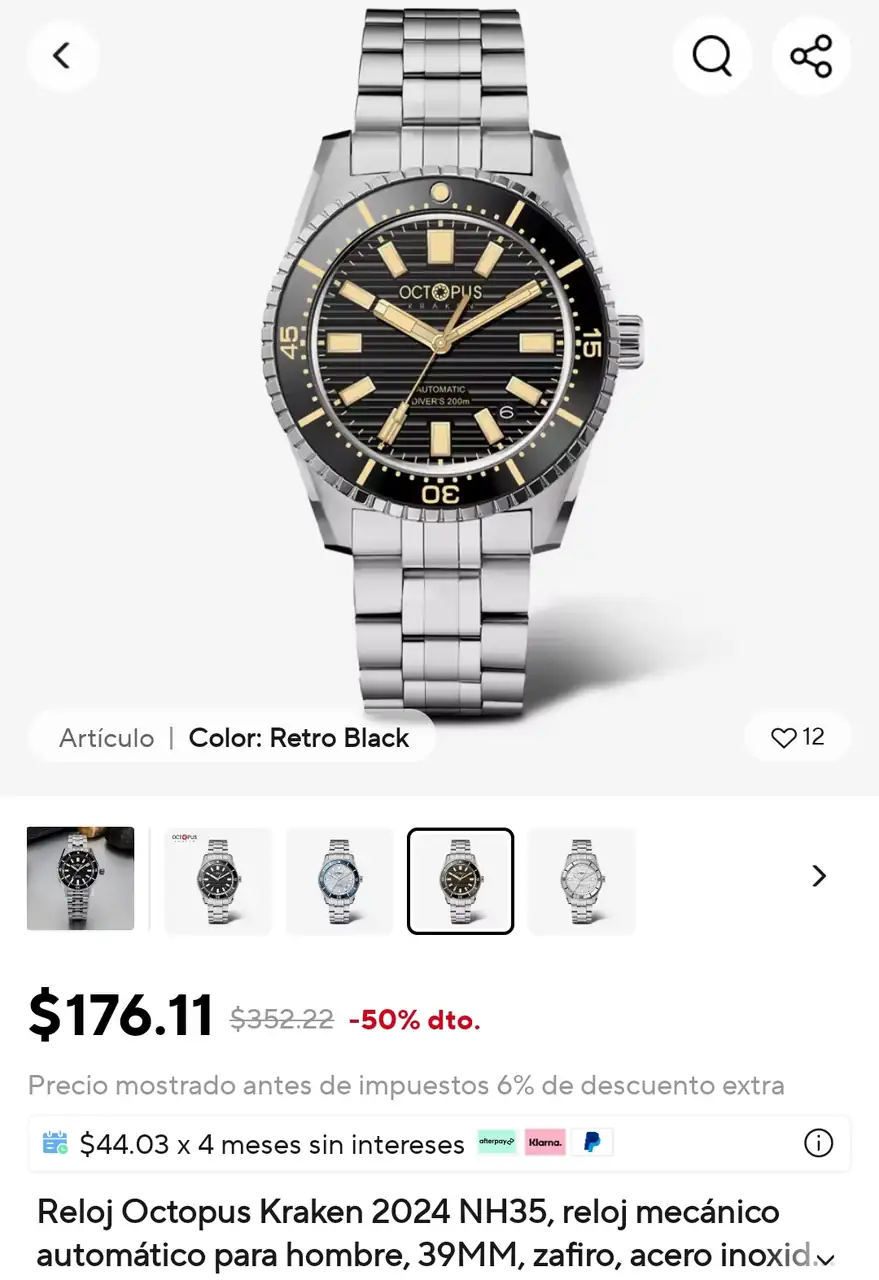The height and width of the screenshot is (1280, 879).
Task: Tap the -50% dto. discount label
Action: point(414,1020)
